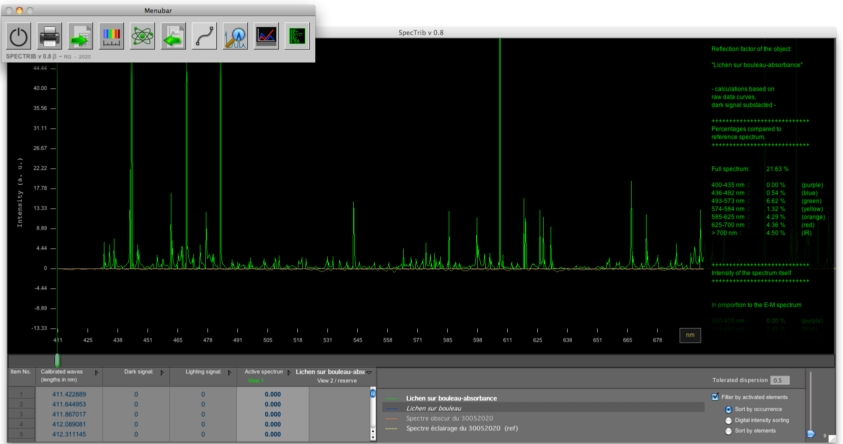Click the green terminal panel icon
Viewport: 843px width, 444px height.
[297, 36]
